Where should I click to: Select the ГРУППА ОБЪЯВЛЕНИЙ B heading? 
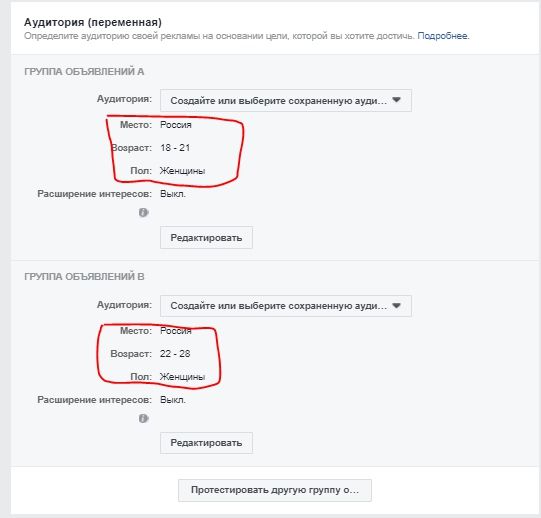pyautogui.click(x=84, y=277)
